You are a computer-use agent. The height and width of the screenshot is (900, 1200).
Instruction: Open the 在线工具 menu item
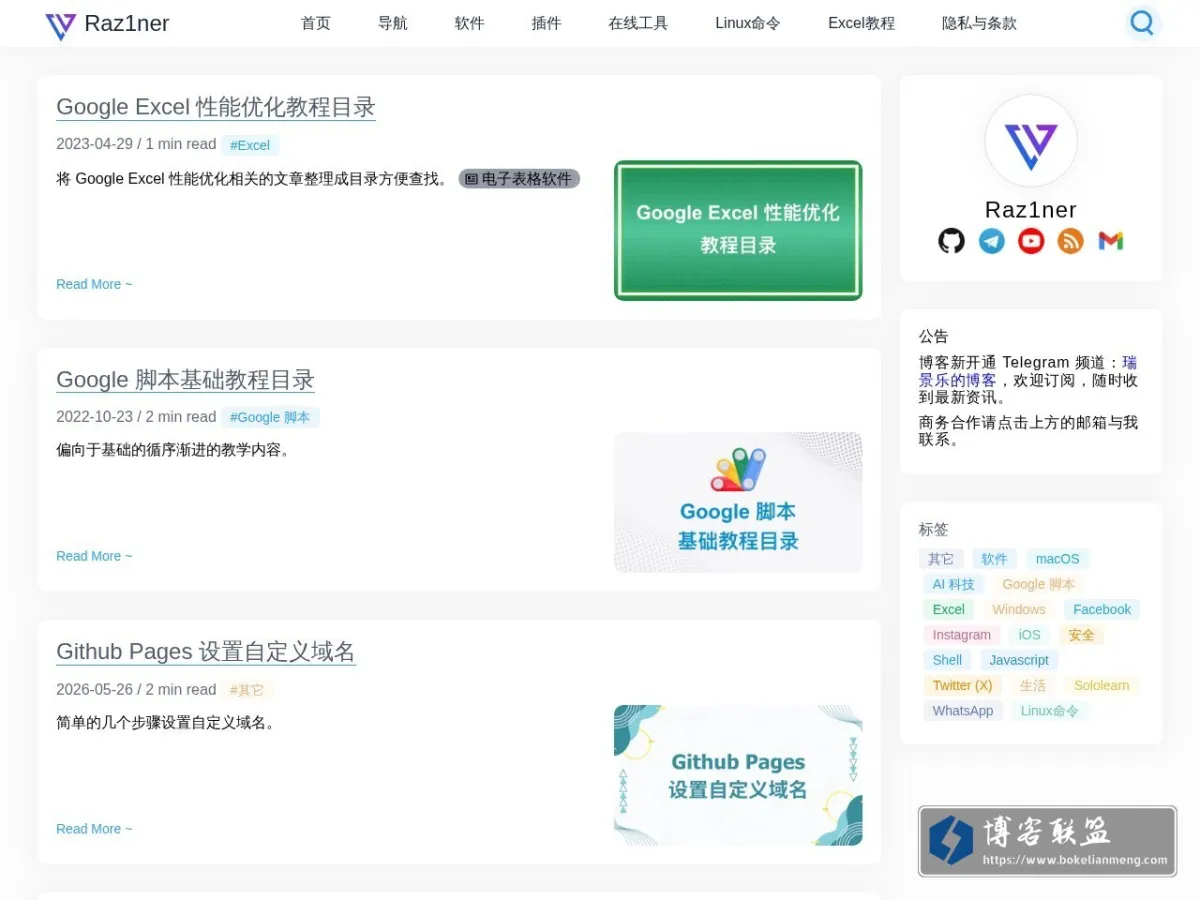638,23
